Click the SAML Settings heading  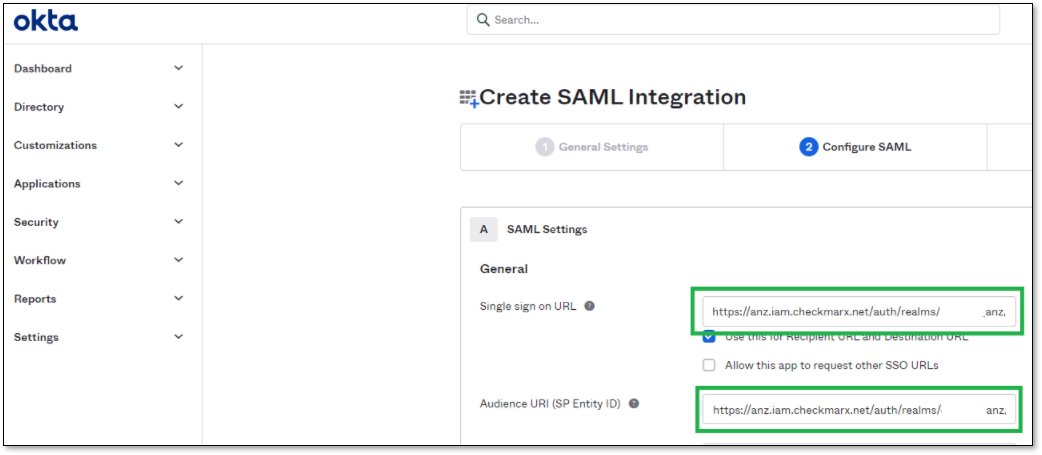tap(547, 229)
